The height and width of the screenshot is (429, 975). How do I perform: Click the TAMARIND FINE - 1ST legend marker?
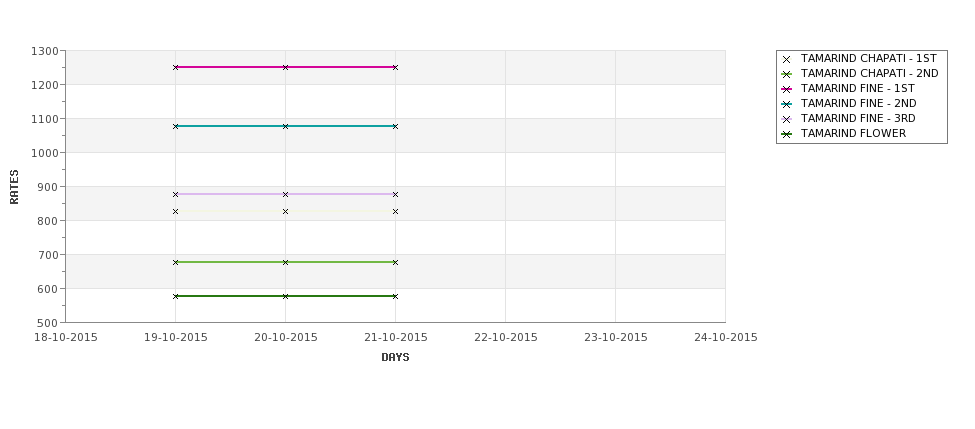coord(786,90)
